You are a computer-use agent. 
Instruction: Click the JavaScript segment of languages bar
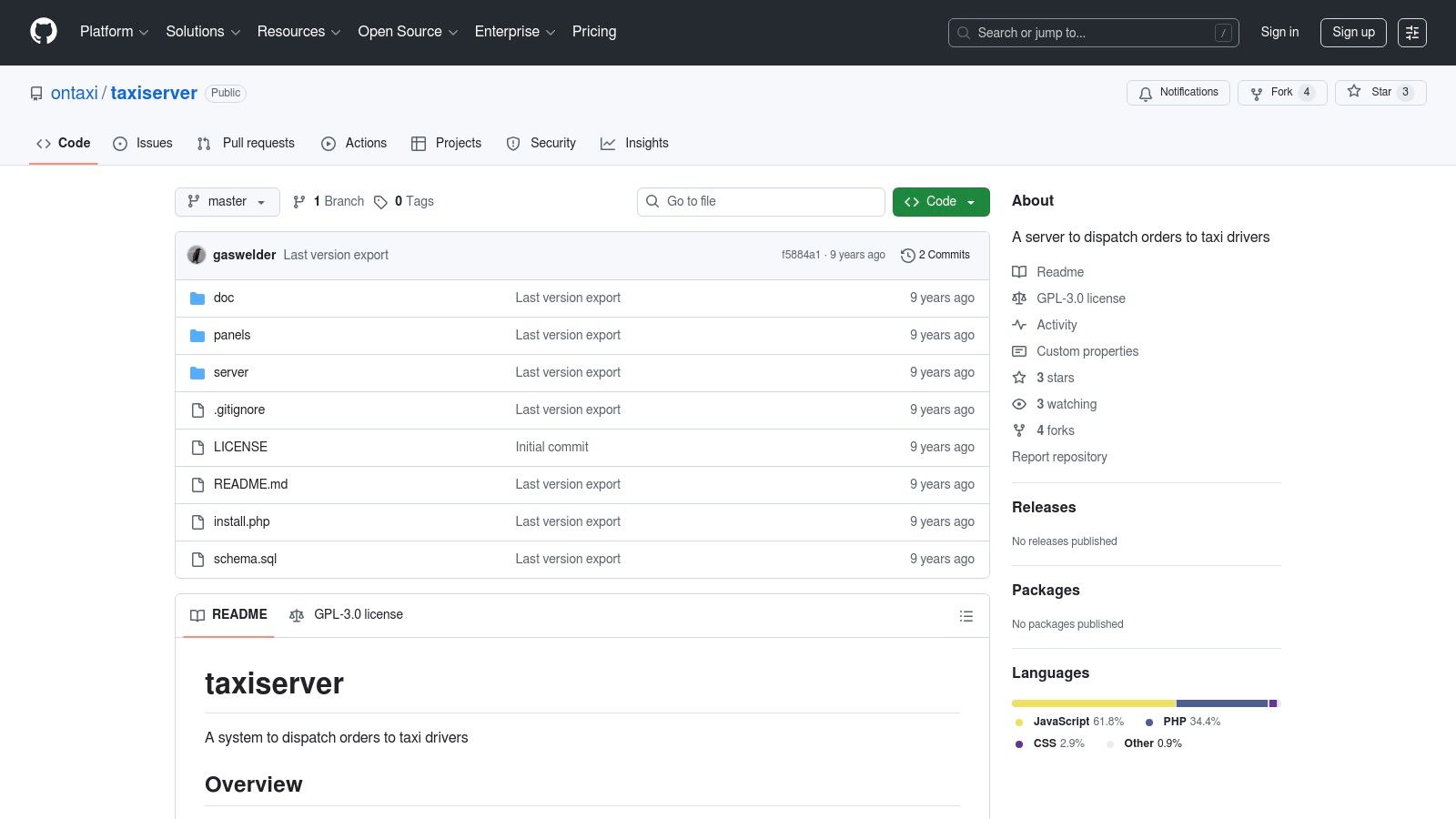(x=1093, y=703)
